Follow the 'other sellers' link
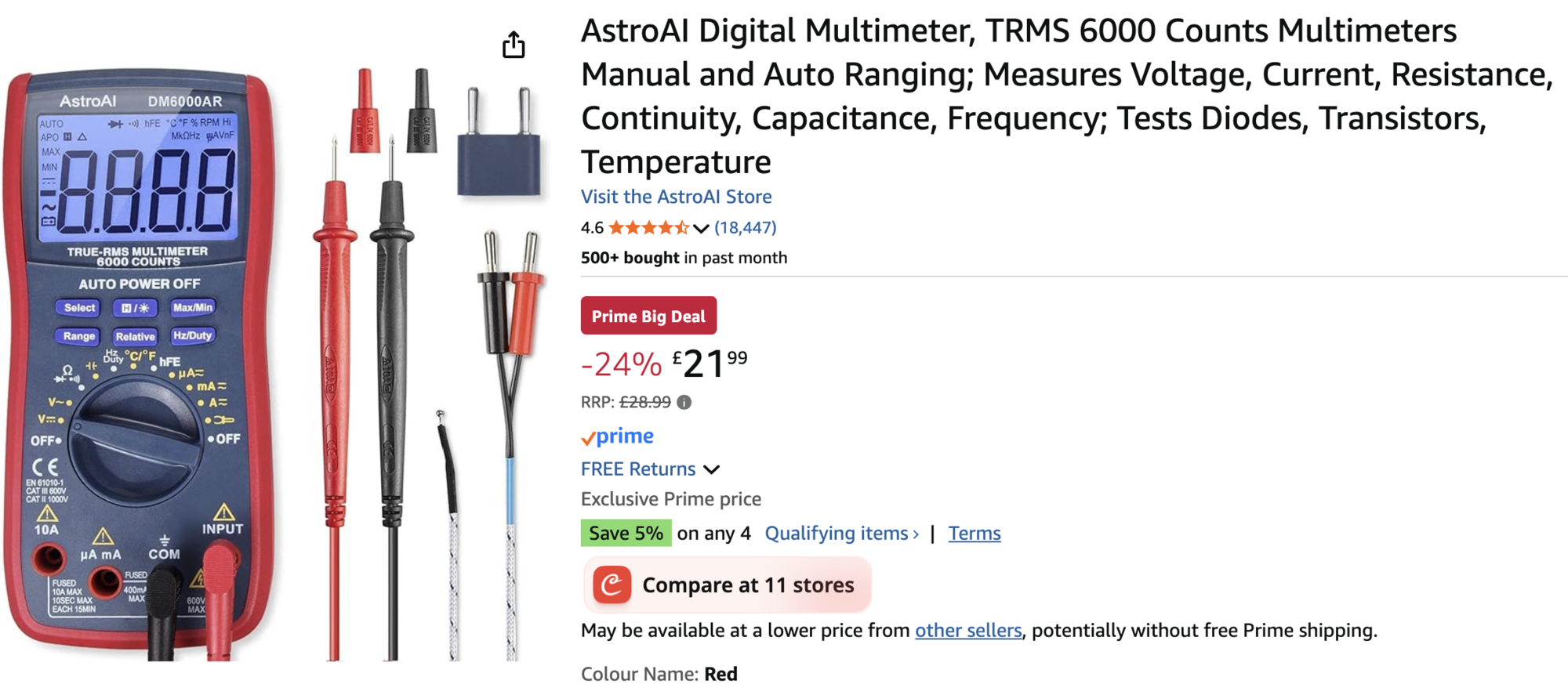 [968, 631]
